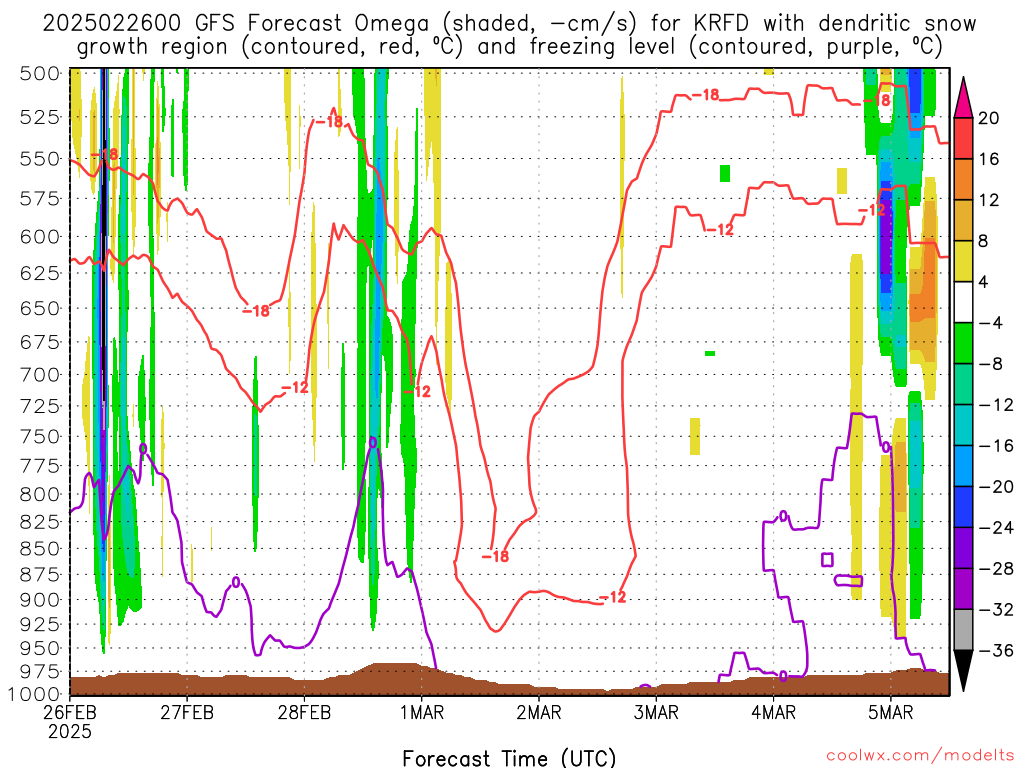
Task: Click the 2MAR date label
Action: point(539,712)
